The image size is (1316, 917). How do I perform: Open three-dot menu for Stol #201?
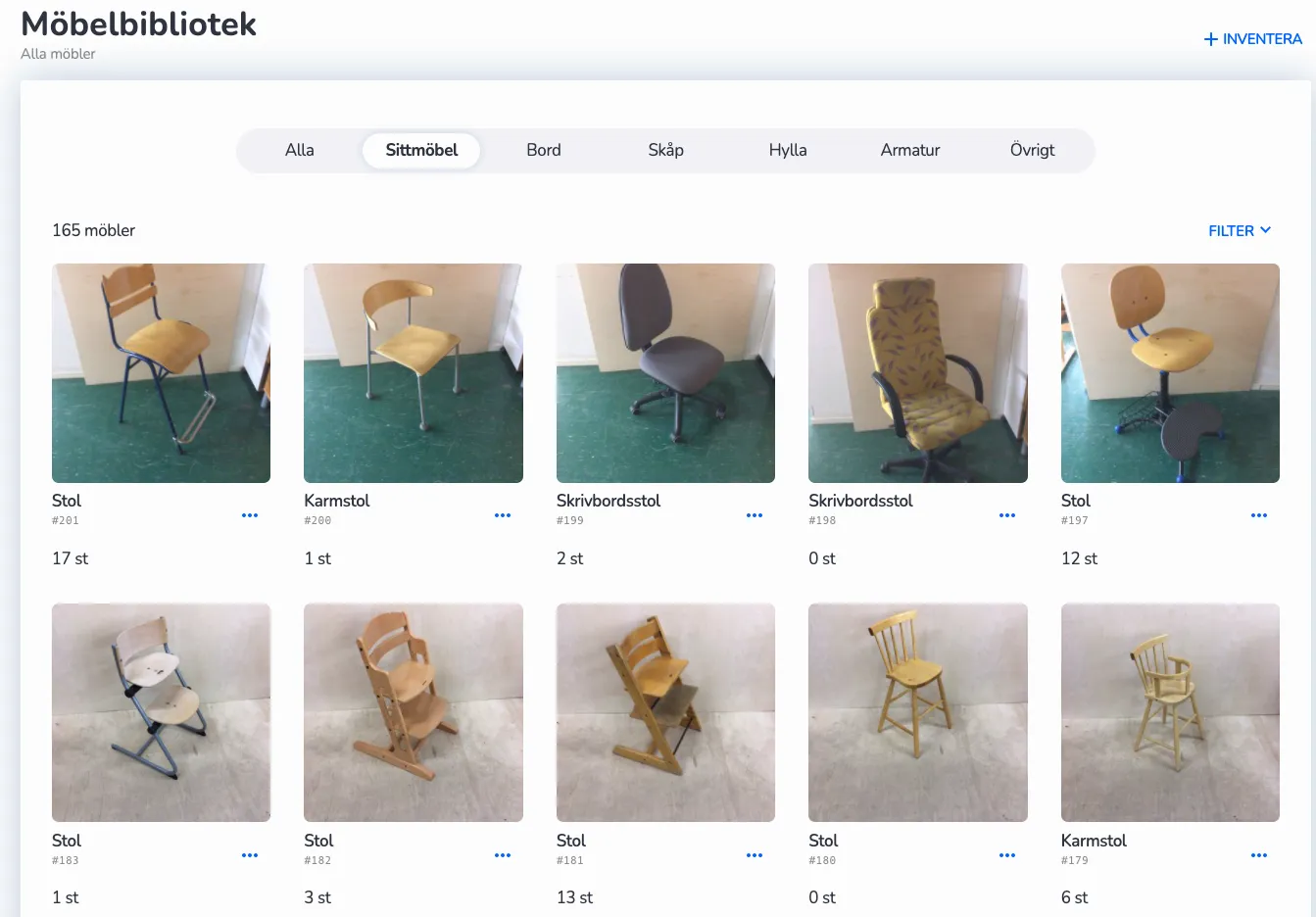(x=250, y=515)
